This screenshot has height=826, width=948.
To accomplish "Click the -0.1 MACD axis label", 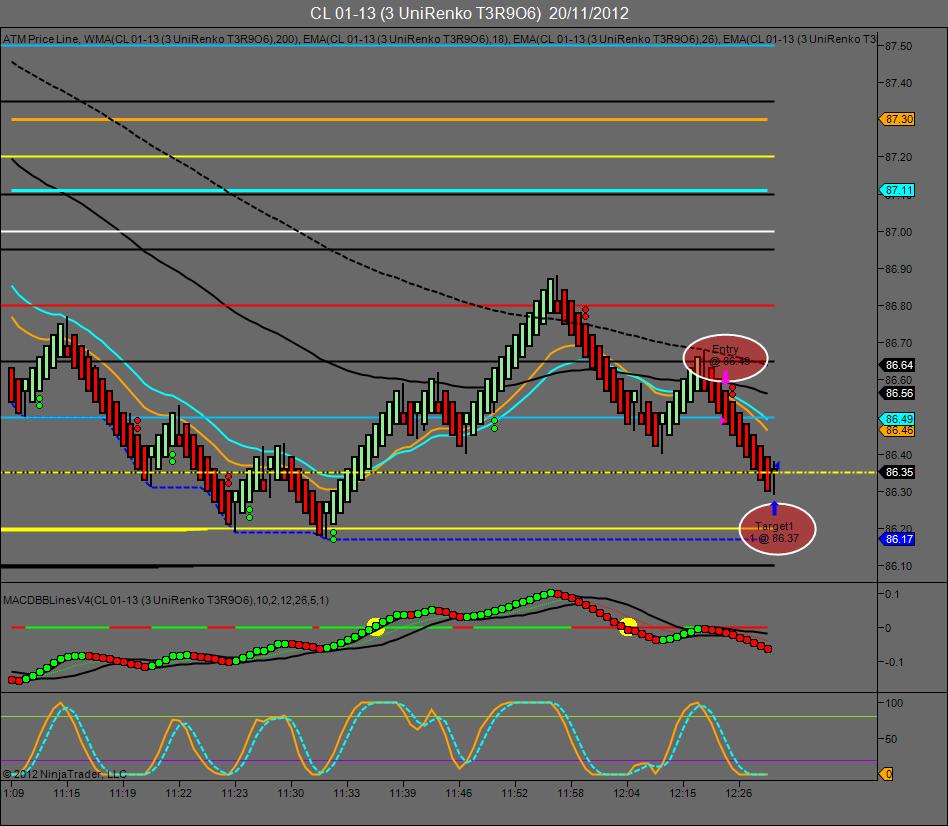I will tap(894, 662).
